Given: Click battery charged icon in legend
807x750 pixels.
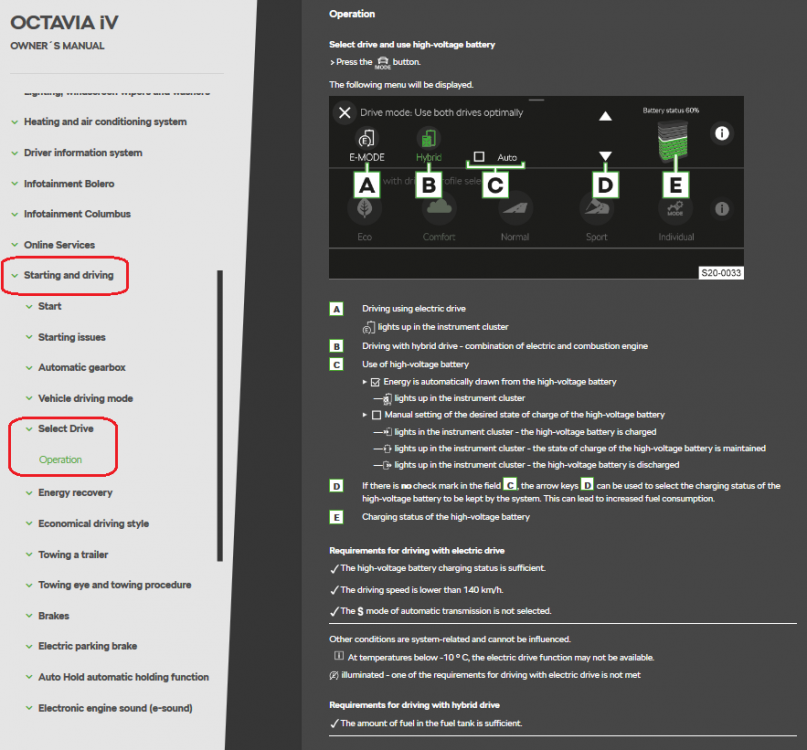Looking at the screenshot, I should click(x=388, y=432).
